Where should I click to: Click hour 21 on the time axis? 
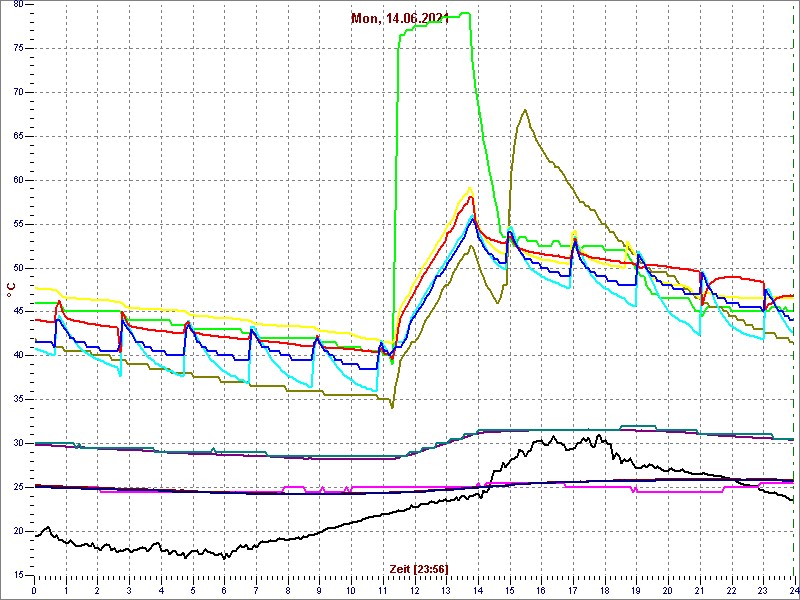point(699,590)
